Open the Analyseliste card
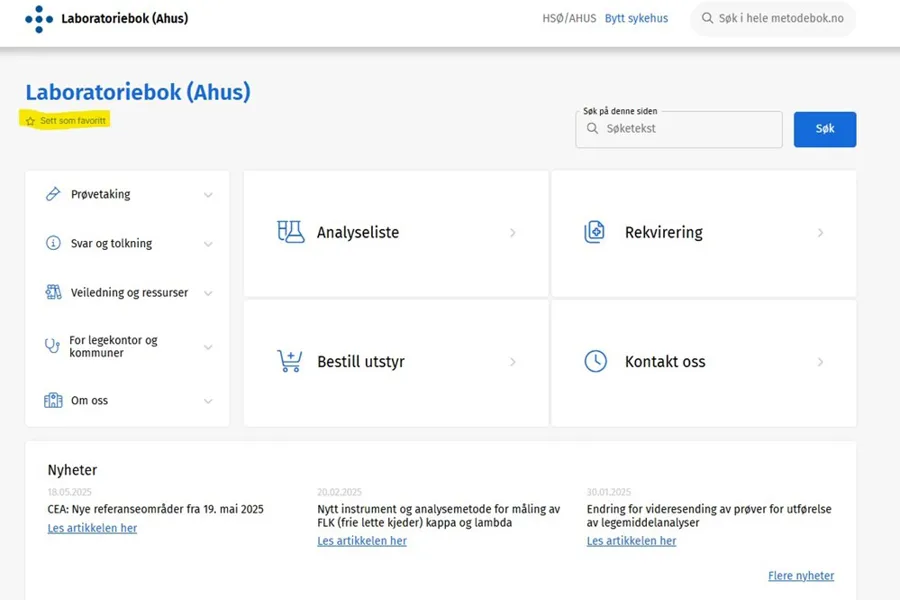 (396, 233)
